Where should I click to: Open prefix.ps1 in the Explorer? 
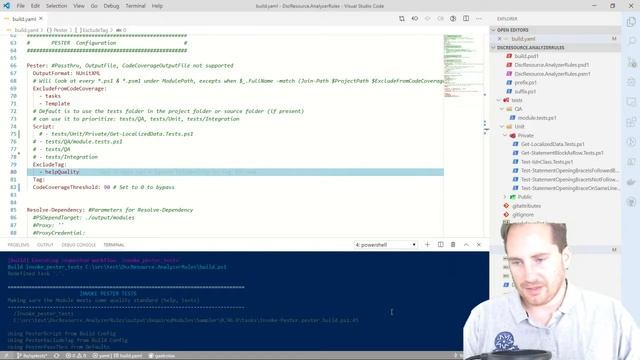click(x=525, y=82)
